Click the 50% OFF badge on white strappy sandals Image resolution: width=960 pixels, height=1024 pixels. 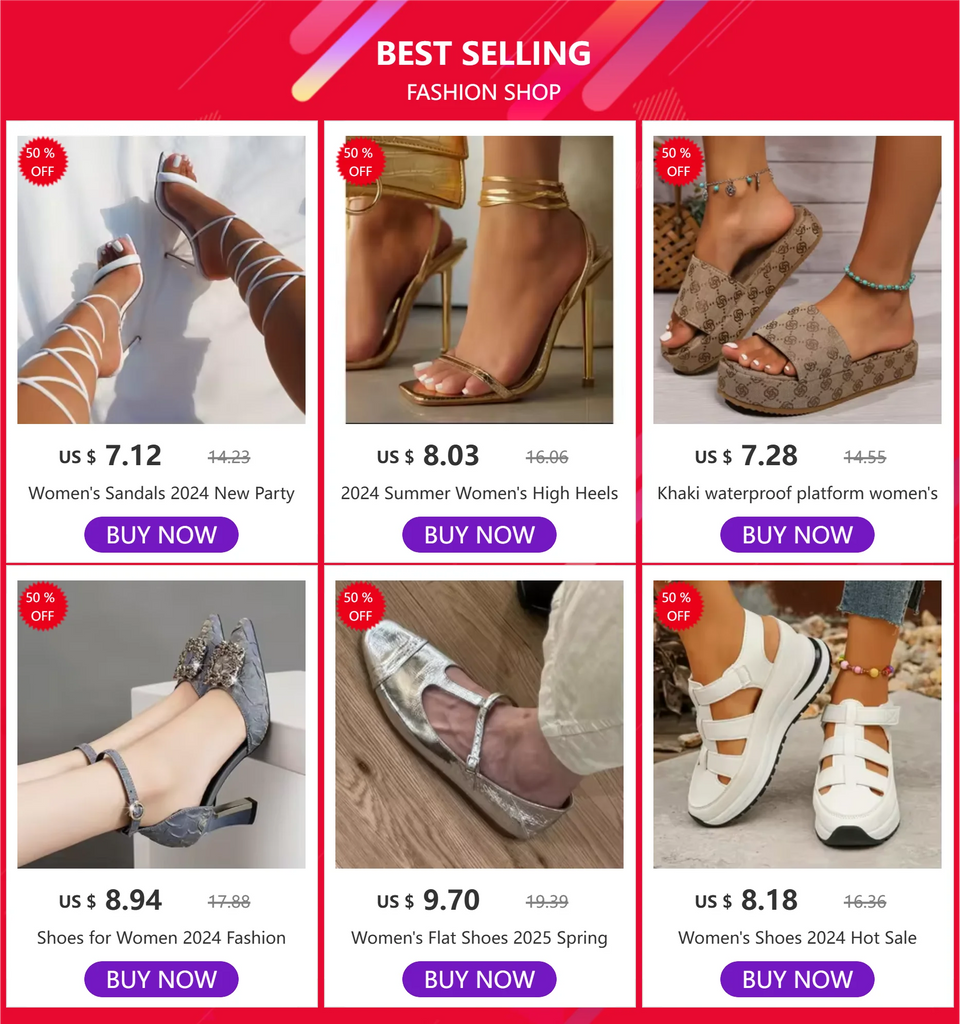click(41, 162)
